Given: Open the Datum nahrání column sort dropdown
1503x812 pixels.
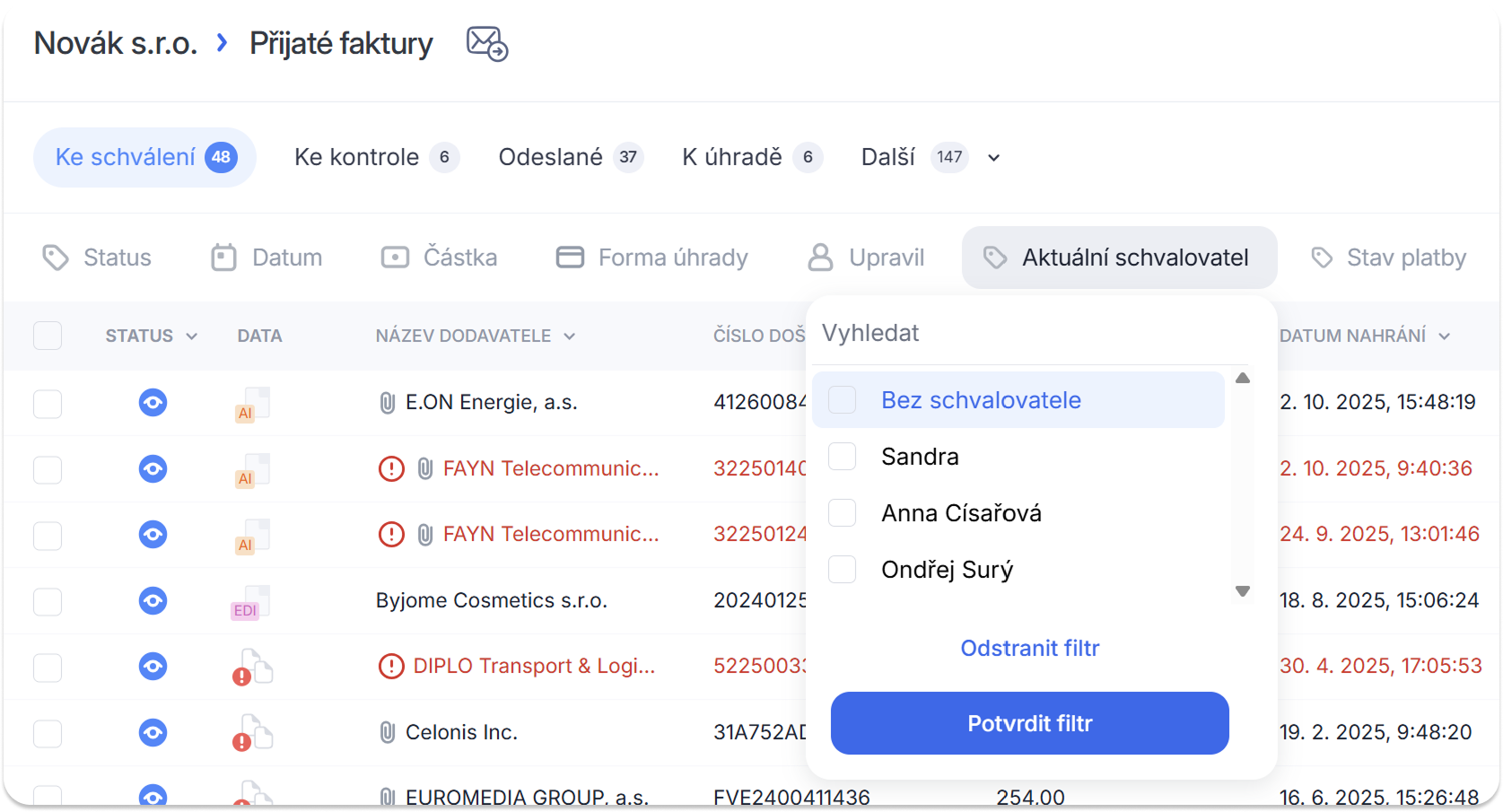Looking at the screenshot, I should coord(1444,336).
